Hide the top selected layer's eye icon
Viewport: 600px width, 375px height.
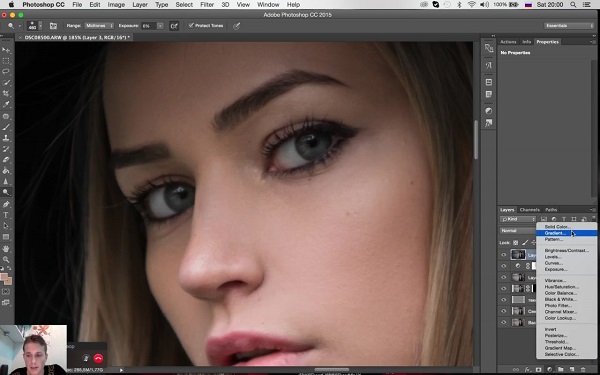pyautogui.click(x=504, y=254)
